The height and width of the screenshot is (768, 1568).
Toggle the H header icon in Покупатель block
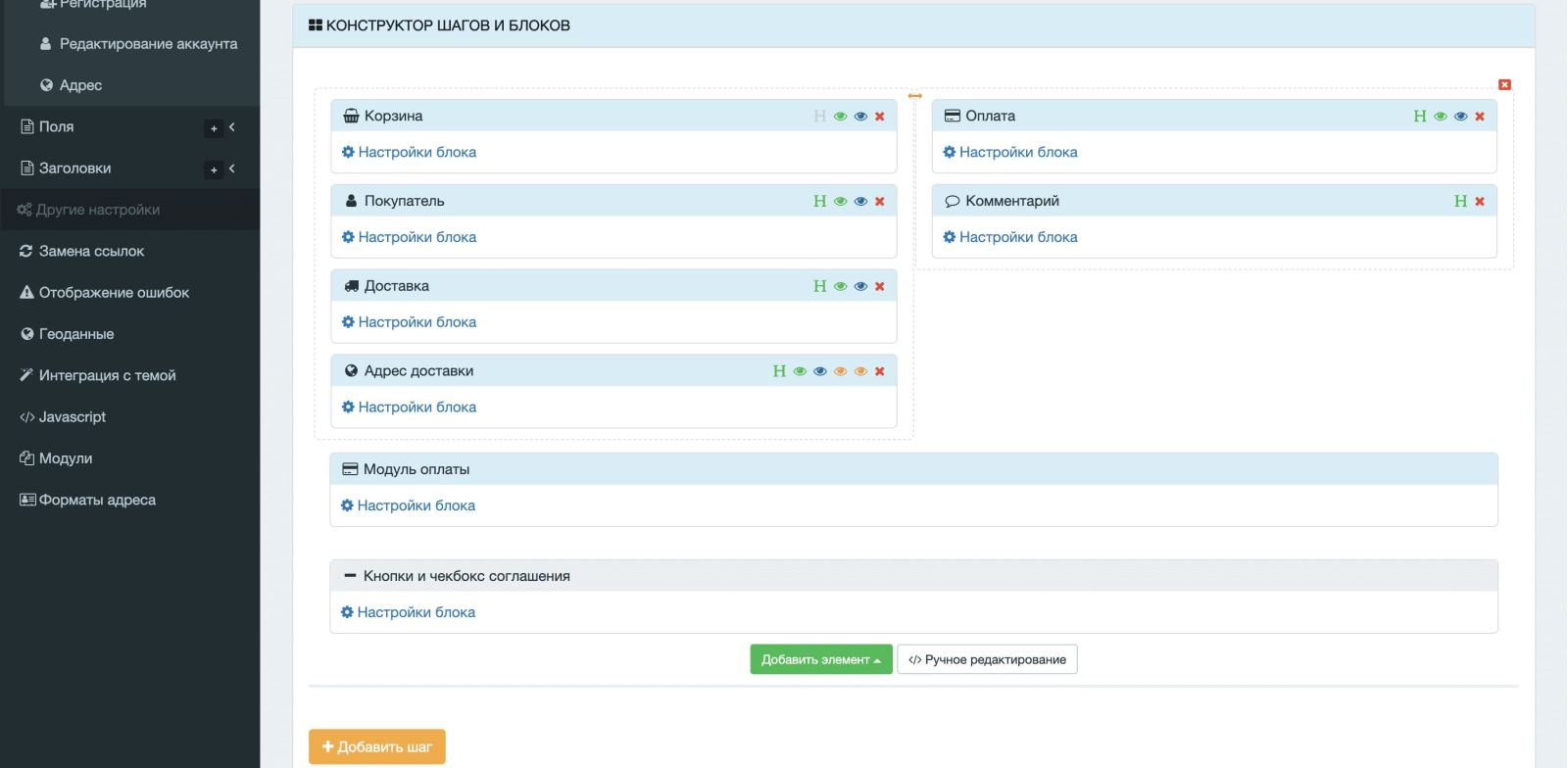tap(820, 202)
